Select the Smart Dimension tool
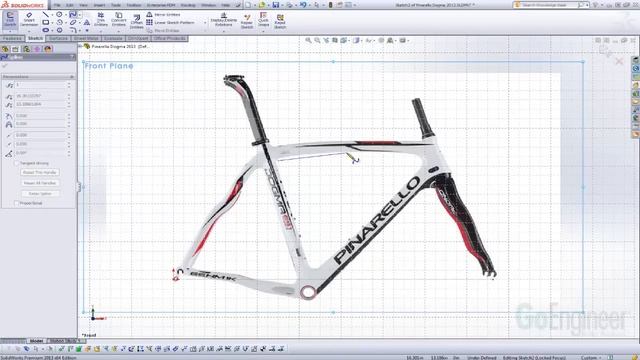 pyautogui.click(x=29, y=19)
